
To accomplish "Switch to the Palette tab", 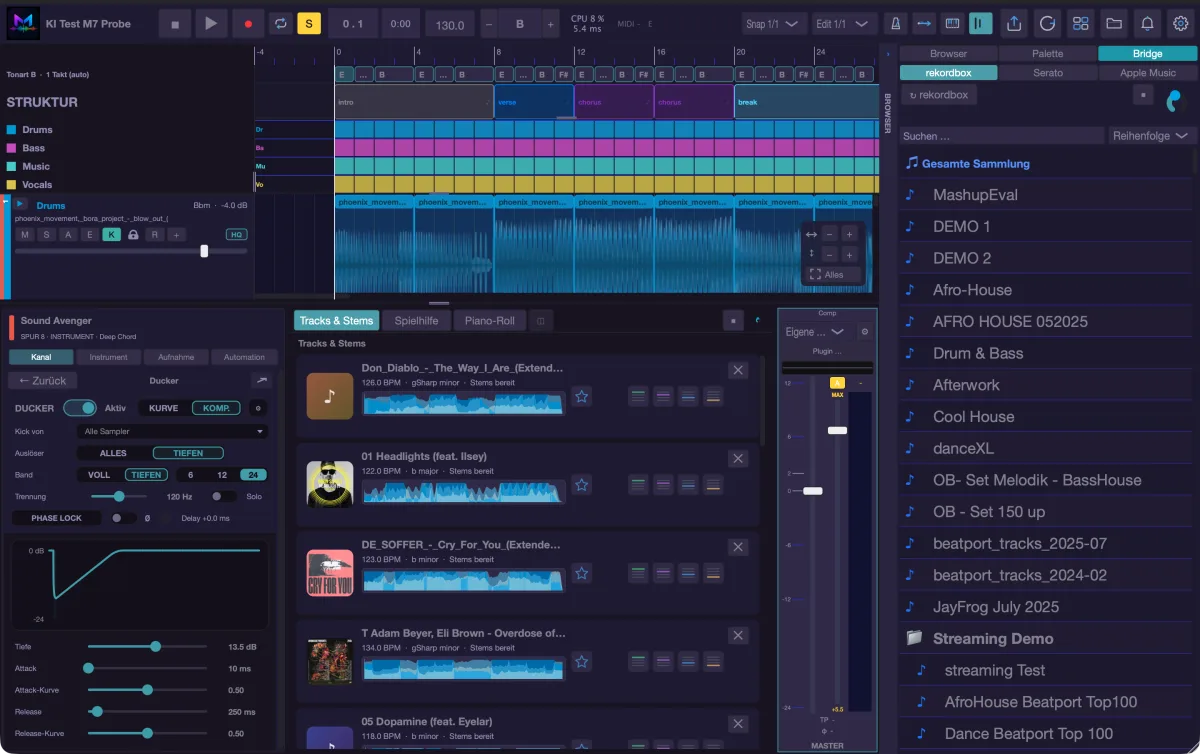I will (x=1047, y=53).
